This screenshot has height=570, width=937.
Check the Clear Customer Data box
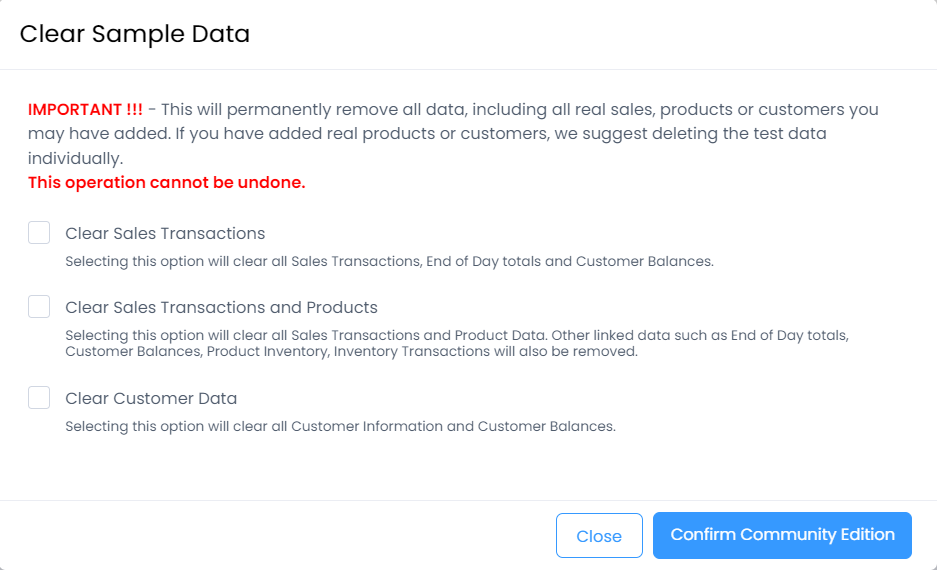click(39, 398)
